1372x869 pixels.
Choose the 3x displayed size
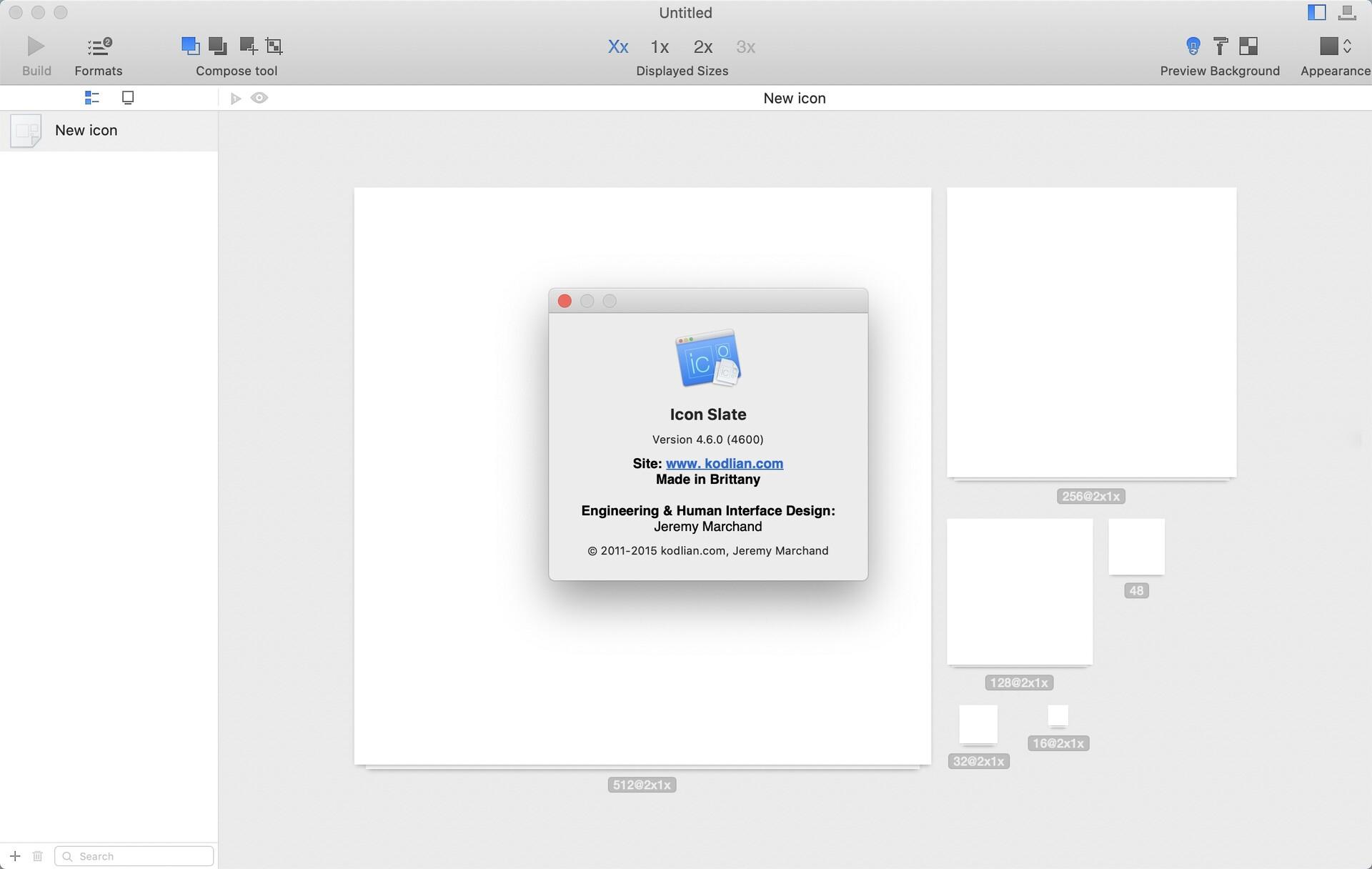pyautogui.click(x=746, y=46)
